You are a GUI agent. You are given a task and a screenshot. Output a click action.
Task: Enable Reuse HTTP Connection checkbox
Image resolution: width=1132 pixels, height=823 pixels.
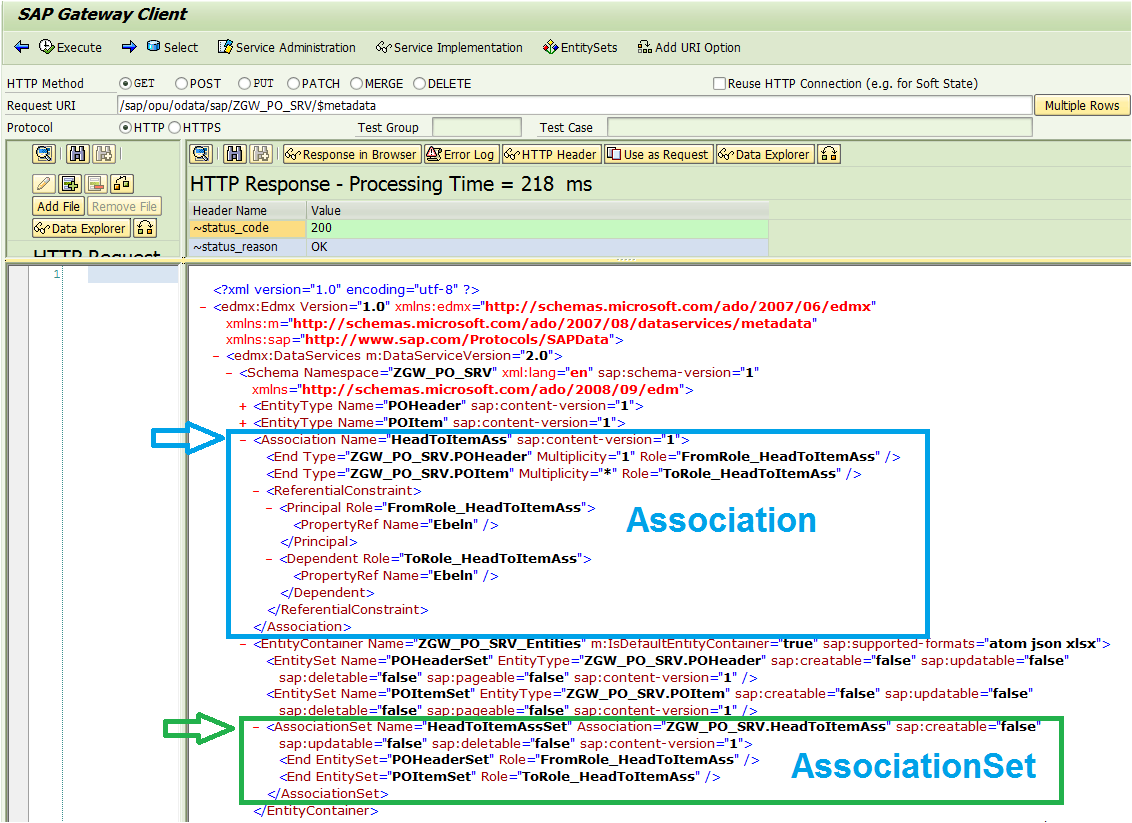pyautogui.click(x=719, y=84)
